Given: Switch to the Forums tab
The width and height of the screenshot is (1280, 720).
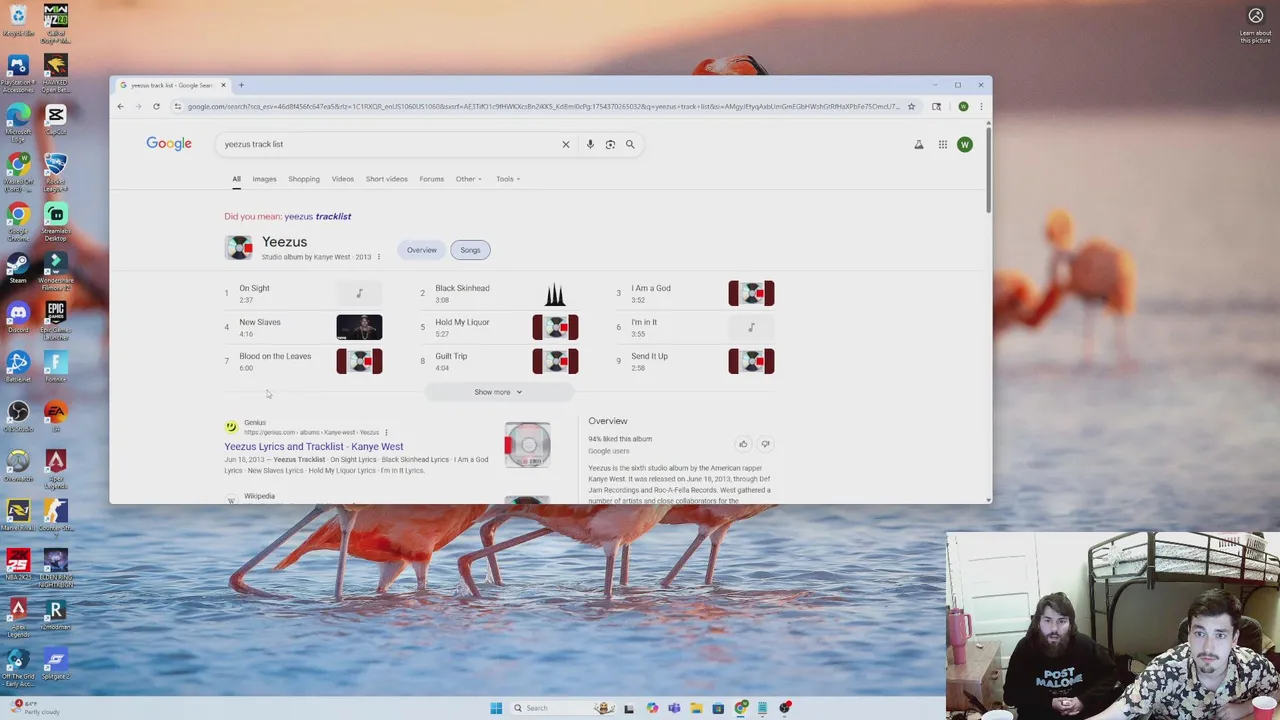Looking at the screenshot, I should (431, 179).
